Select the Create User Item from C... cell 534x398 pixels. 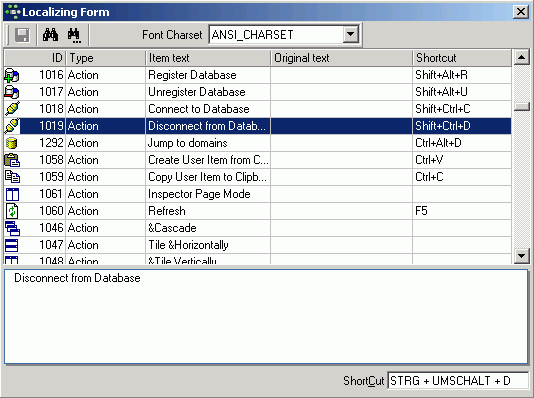(x=208, y=160)
